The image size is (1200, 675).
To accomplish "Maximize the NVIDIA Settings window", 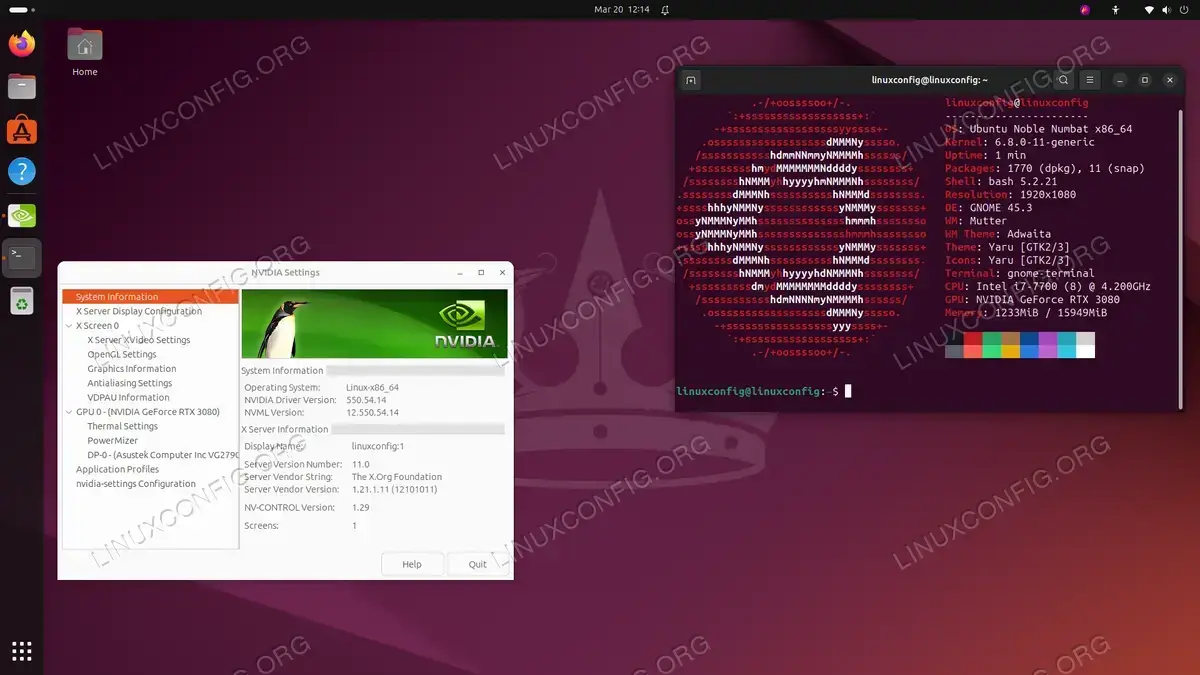I will pyautogui.click(x=481, y=272).
